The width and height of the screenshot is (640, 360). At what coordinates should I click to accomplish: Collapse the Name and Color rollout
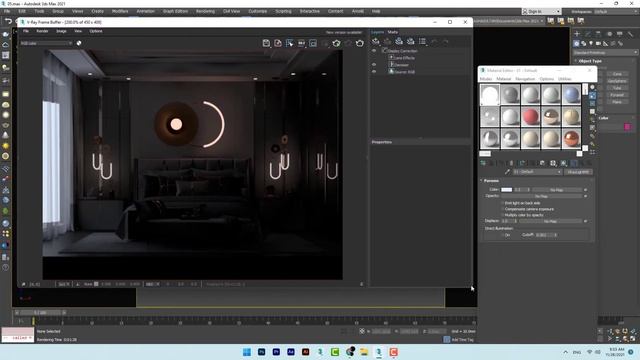[604, 118]
